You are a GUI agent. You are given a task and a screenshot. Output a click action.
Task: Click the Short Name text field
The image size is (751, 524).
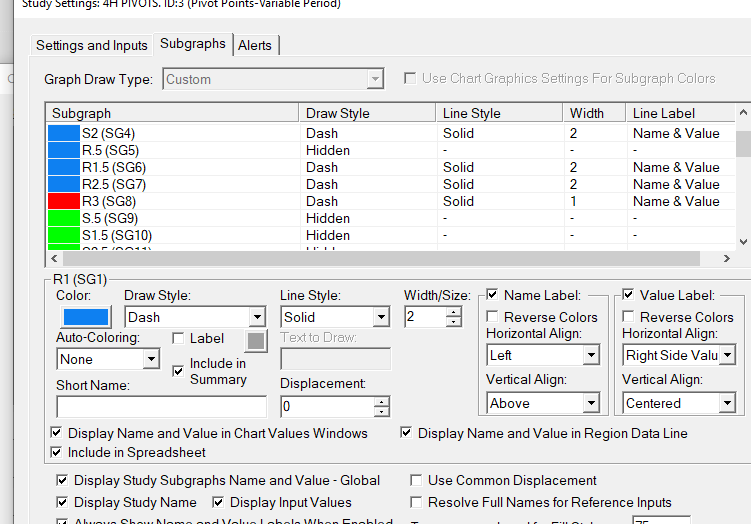(x=161, y=407)
